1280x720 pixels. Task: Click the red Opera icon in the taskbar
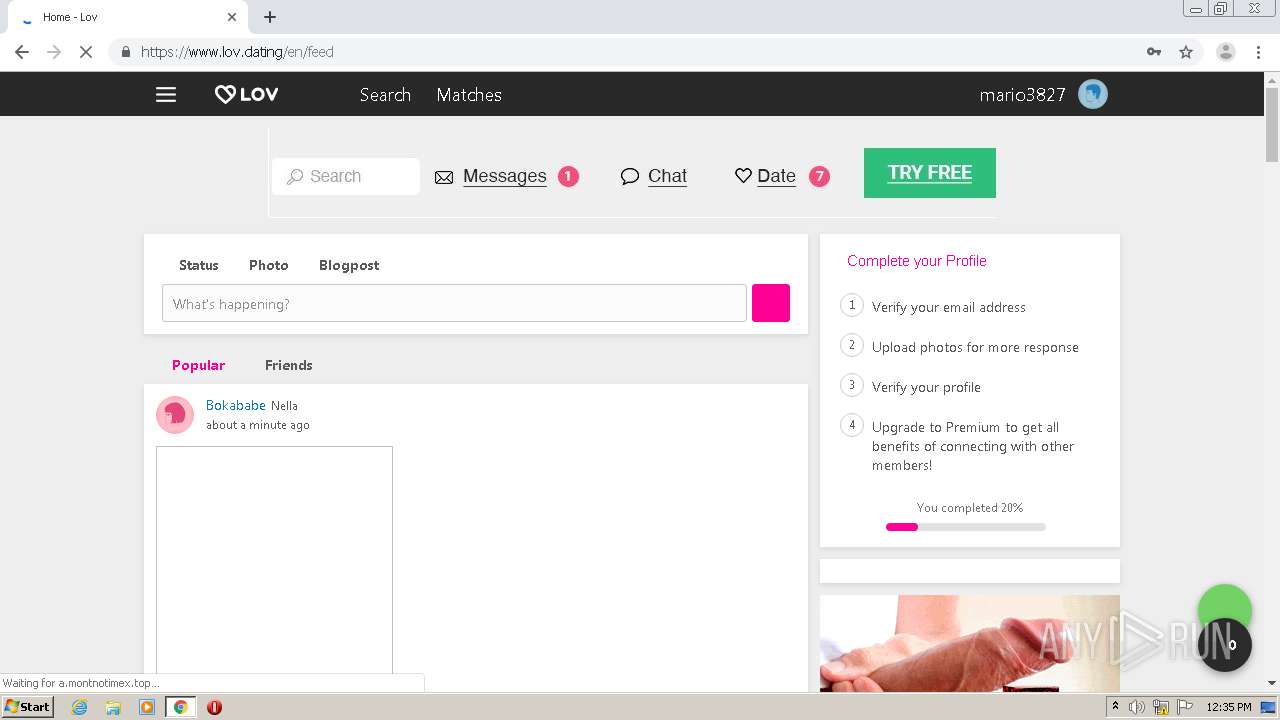tap(214, 707)
